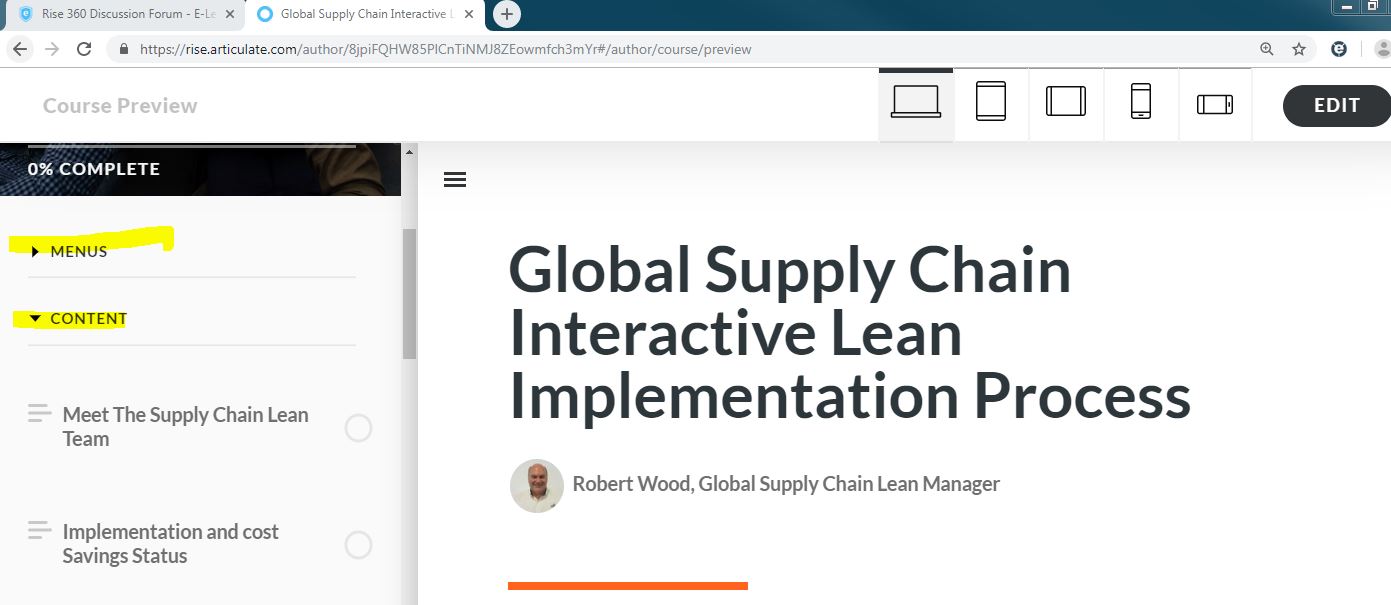The height and width of the screenshot is (605, 1391).
Task: Close the Global Supply Chain Interactive tab
Action: pyautogui.click(x=470, y=15)
